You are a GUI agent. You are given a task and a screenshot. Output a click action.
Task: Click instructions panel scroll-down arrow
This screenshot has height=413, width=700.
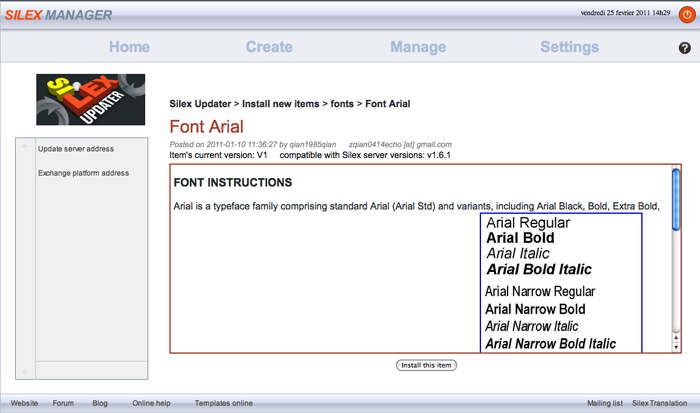click(x=676, y=347)
